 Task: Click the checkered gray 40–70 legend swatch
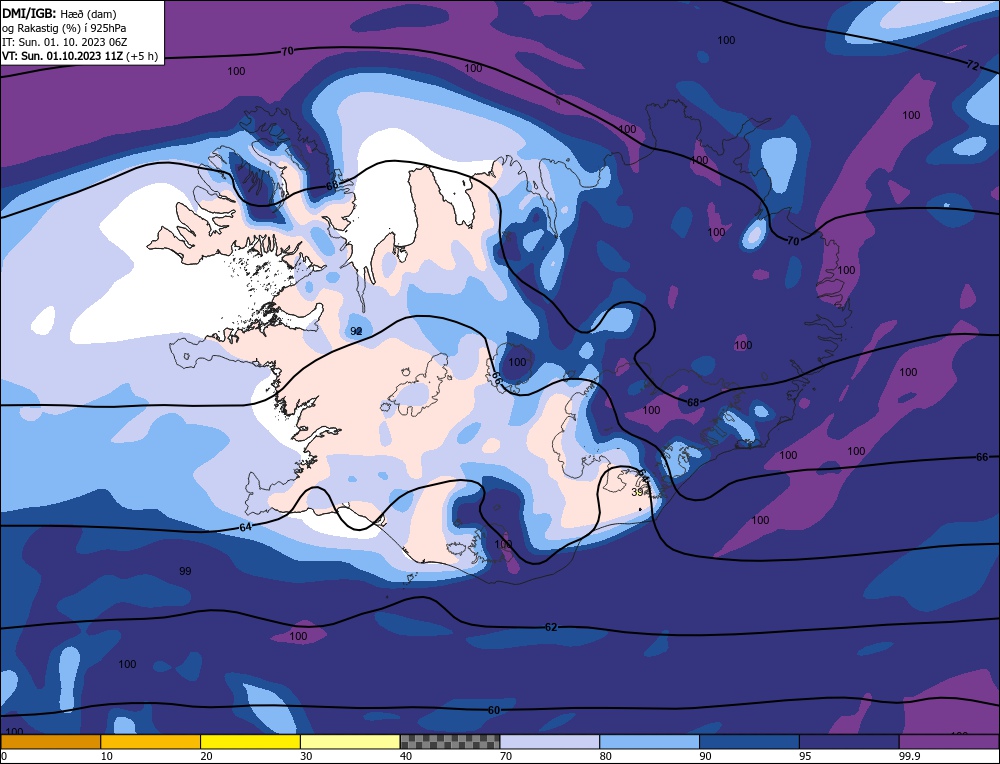pos(450,742)
